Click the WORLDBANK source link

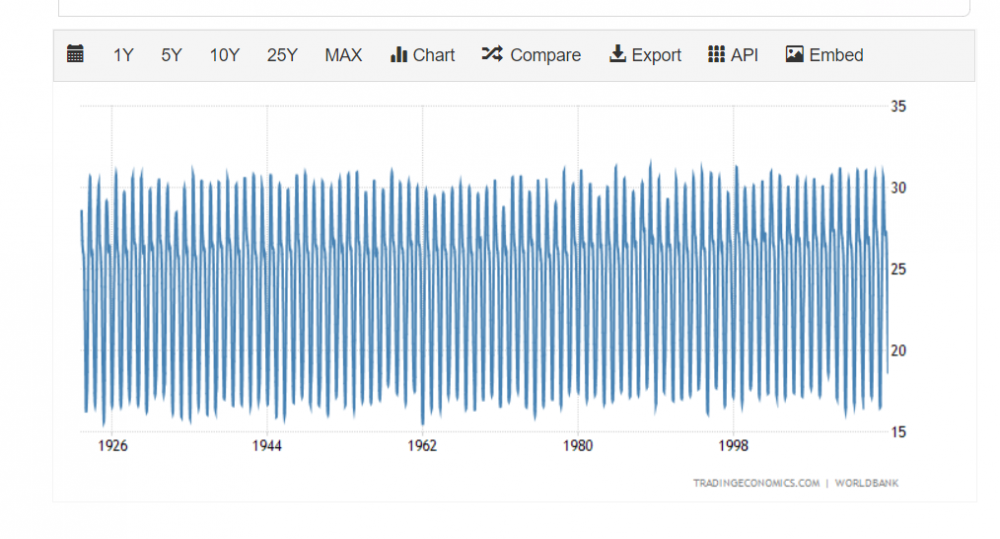click(867, 484)
